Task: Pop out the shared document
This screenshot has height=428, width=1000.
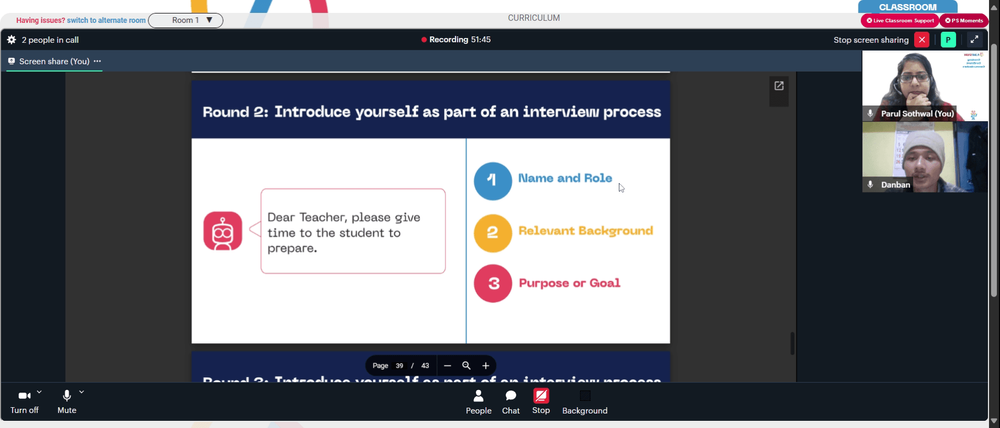Action: (779, 85)
